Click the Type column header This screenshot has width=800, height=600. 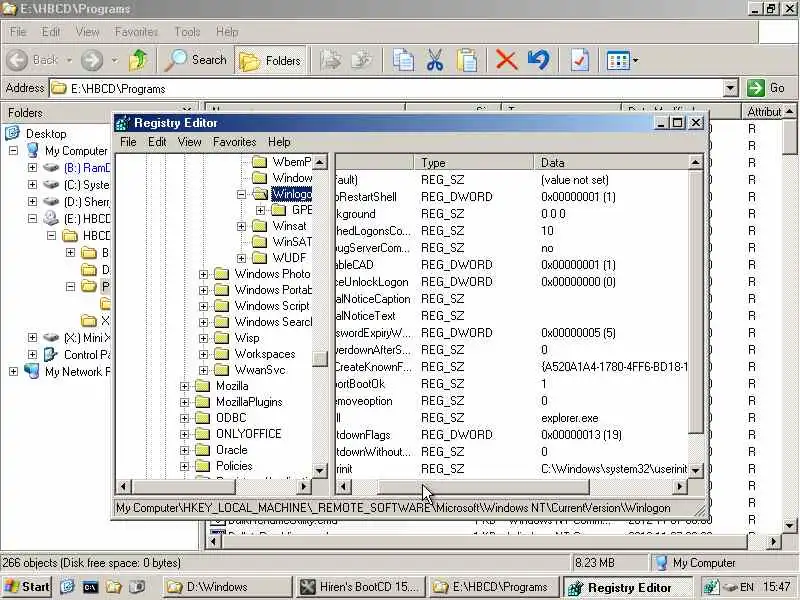[474, 163]
